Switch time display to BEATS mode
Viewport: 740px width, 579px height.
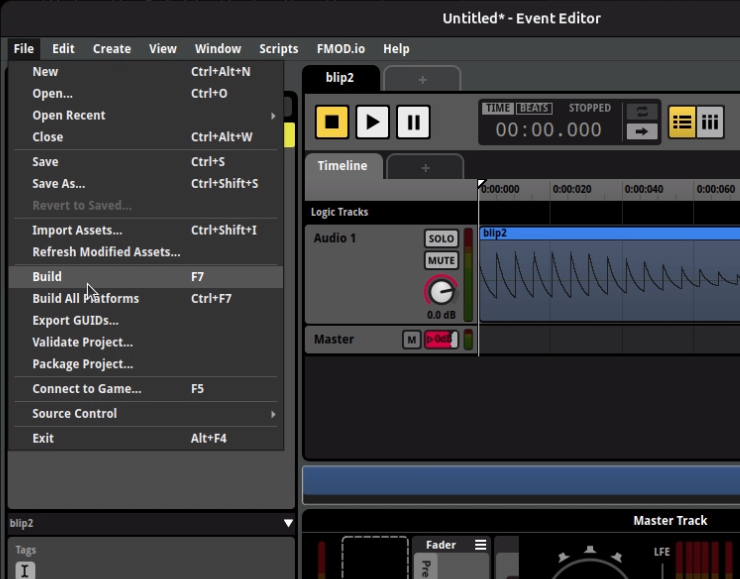[534, 108]
